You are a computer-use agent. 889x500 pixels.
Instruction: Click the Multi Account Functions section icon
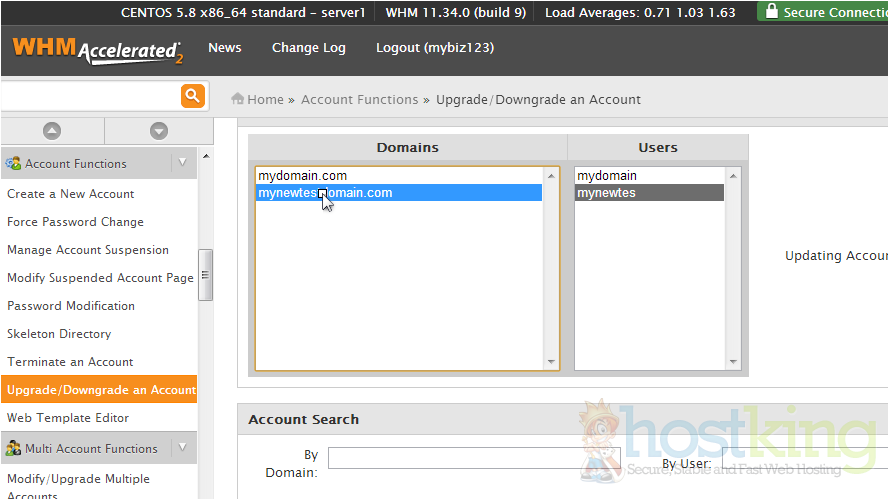pyautogui.click(x=14, y=448)
